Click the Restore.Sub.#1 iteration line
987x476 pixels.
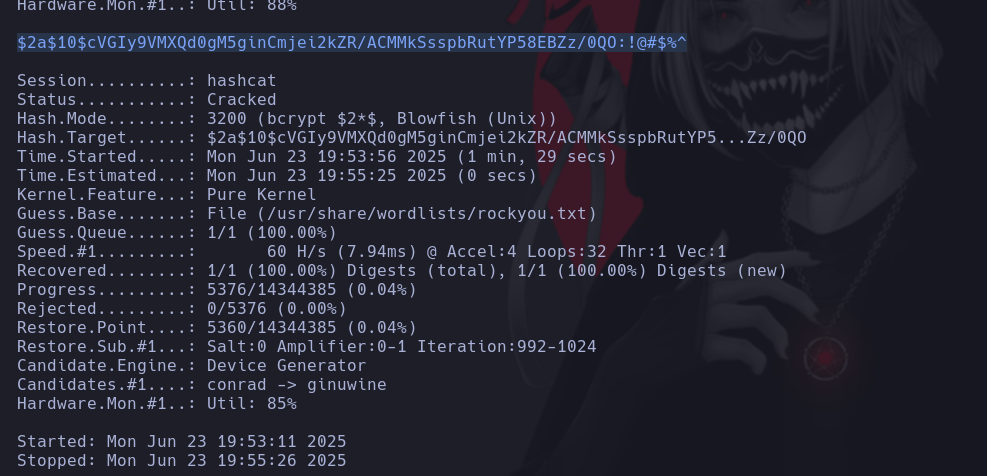306,347
